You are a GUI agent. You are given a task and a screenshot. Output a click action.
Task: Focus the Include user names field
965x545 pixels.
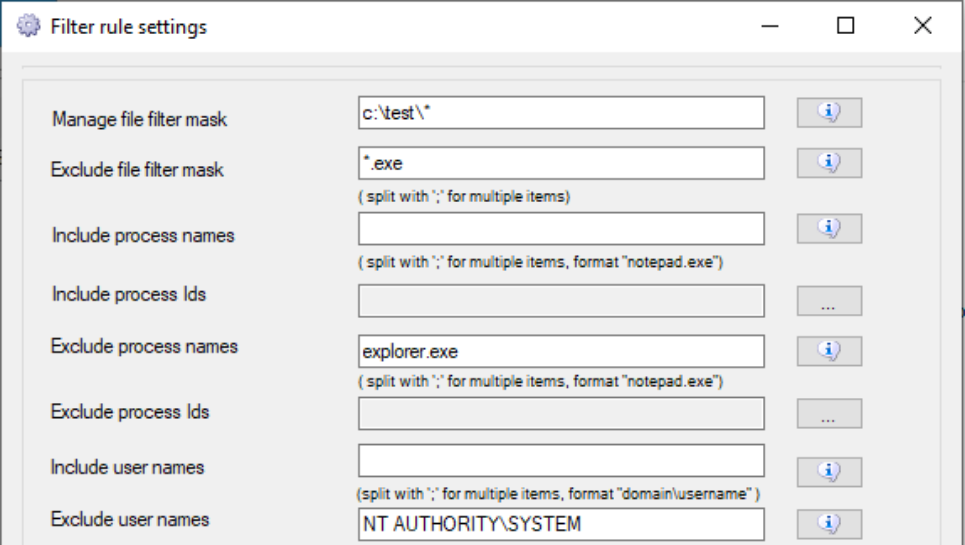(x=561, y=461)
